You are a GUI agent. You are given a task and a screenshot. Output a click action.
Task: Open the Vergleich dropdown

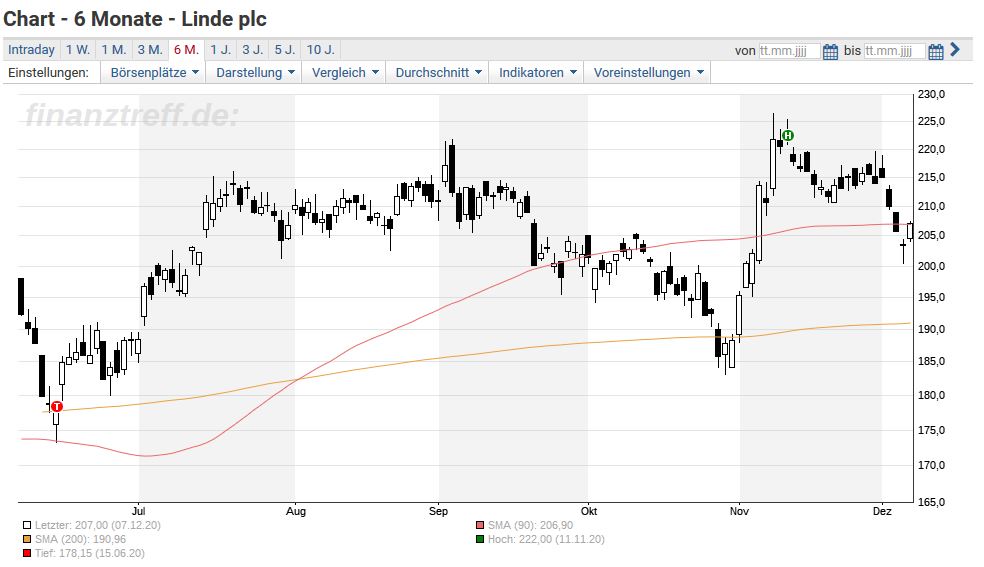tap(345, 73)
